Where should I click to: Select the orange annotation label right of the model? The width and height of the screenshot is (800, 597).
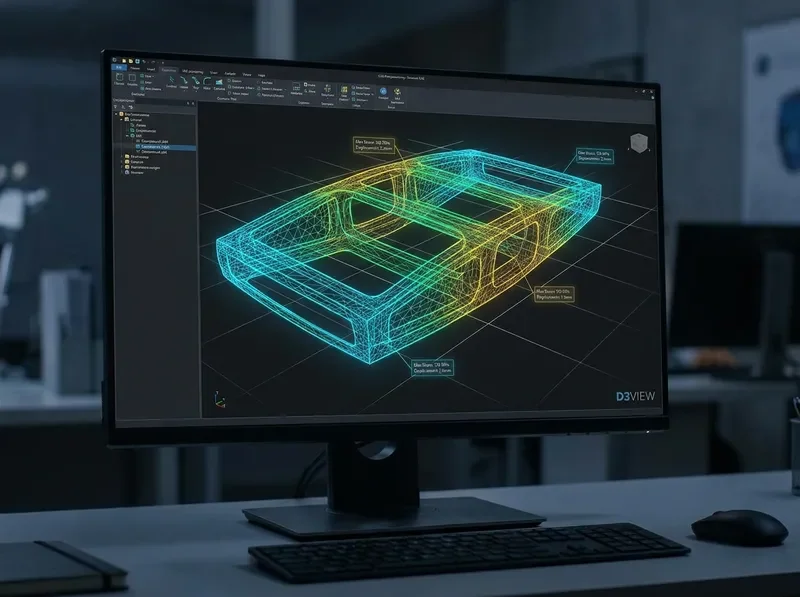(554, 294)
